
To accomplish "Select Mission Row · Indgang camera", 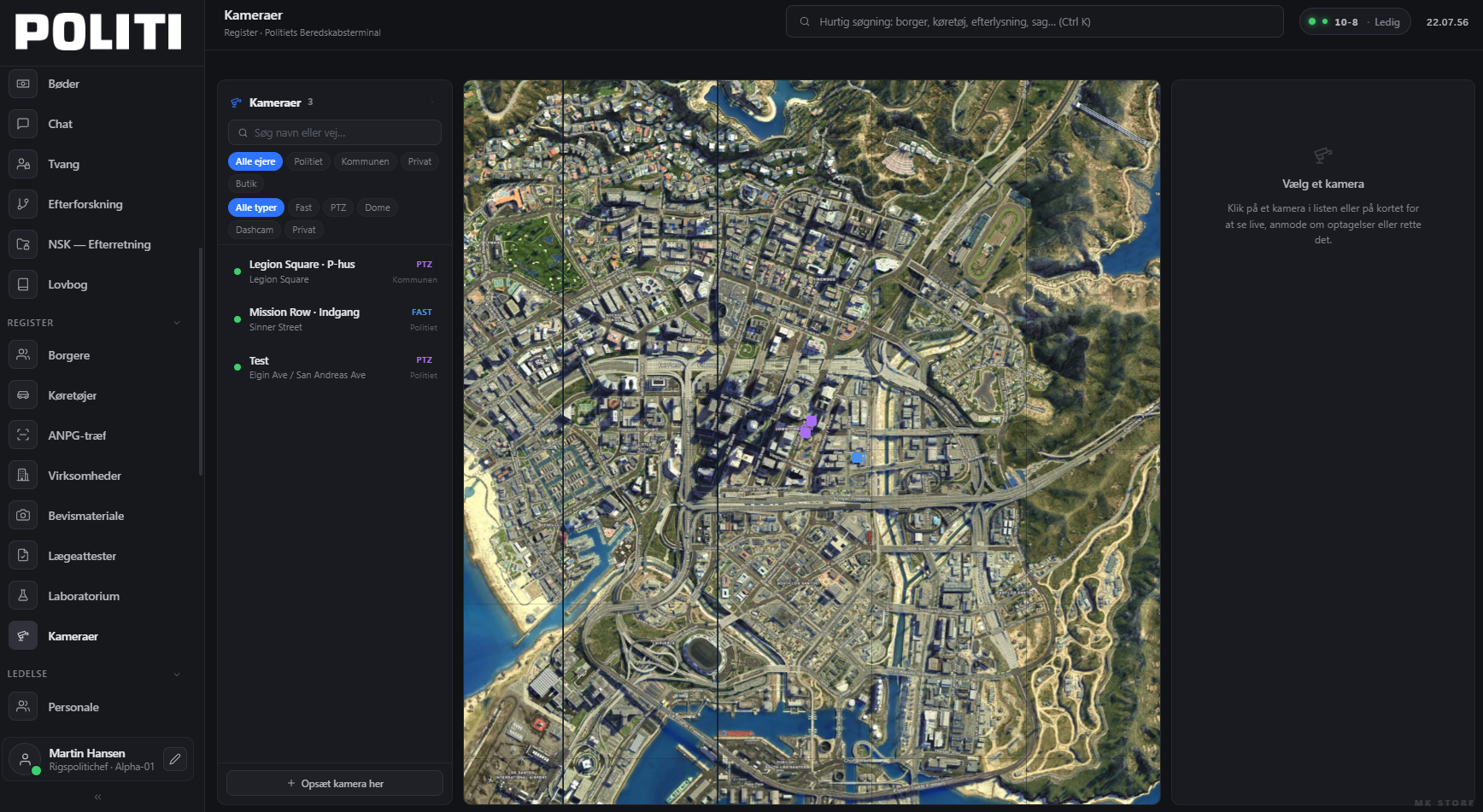I will tap(335, 319).
